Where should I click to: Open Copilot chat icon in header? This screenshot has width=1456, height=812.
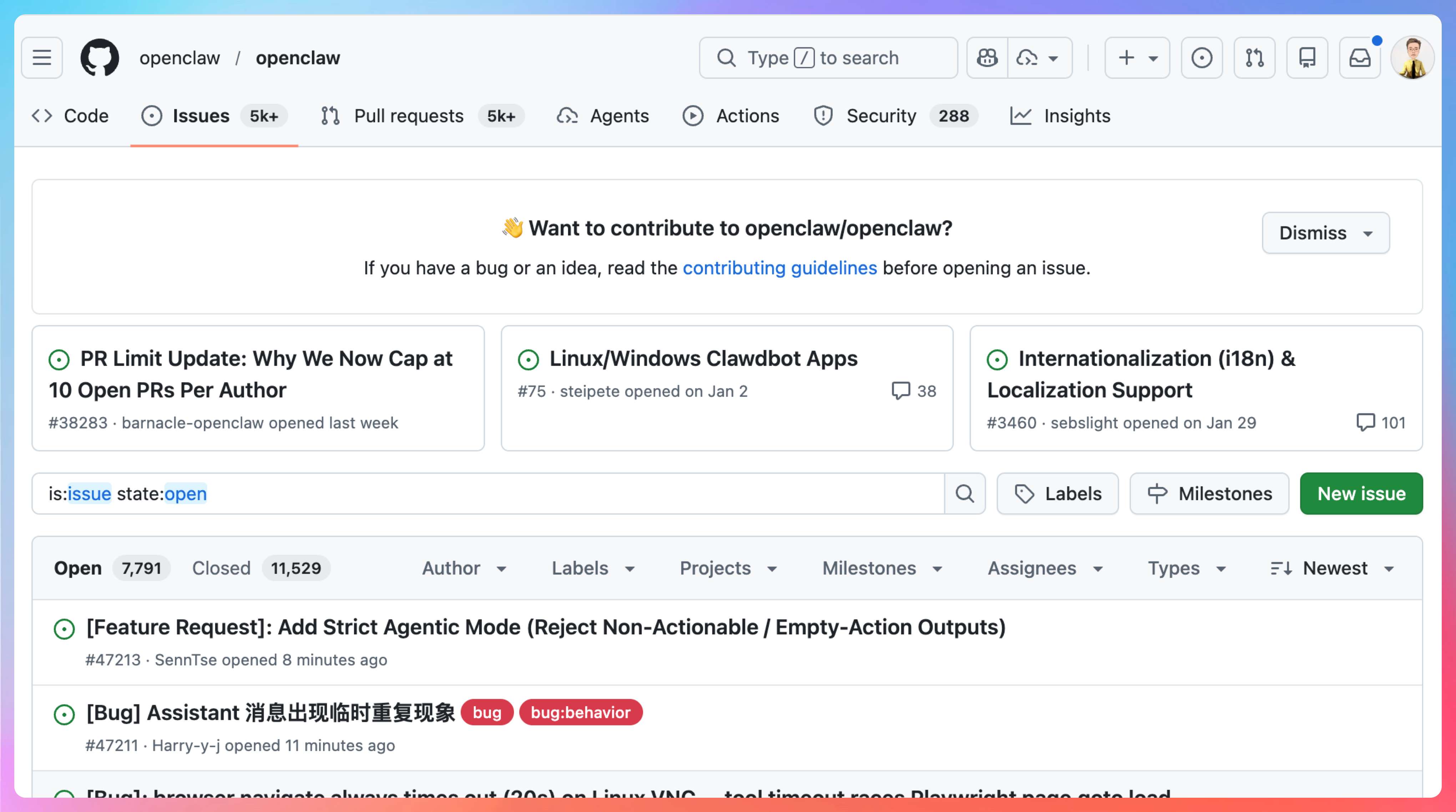tap(987, 58)
